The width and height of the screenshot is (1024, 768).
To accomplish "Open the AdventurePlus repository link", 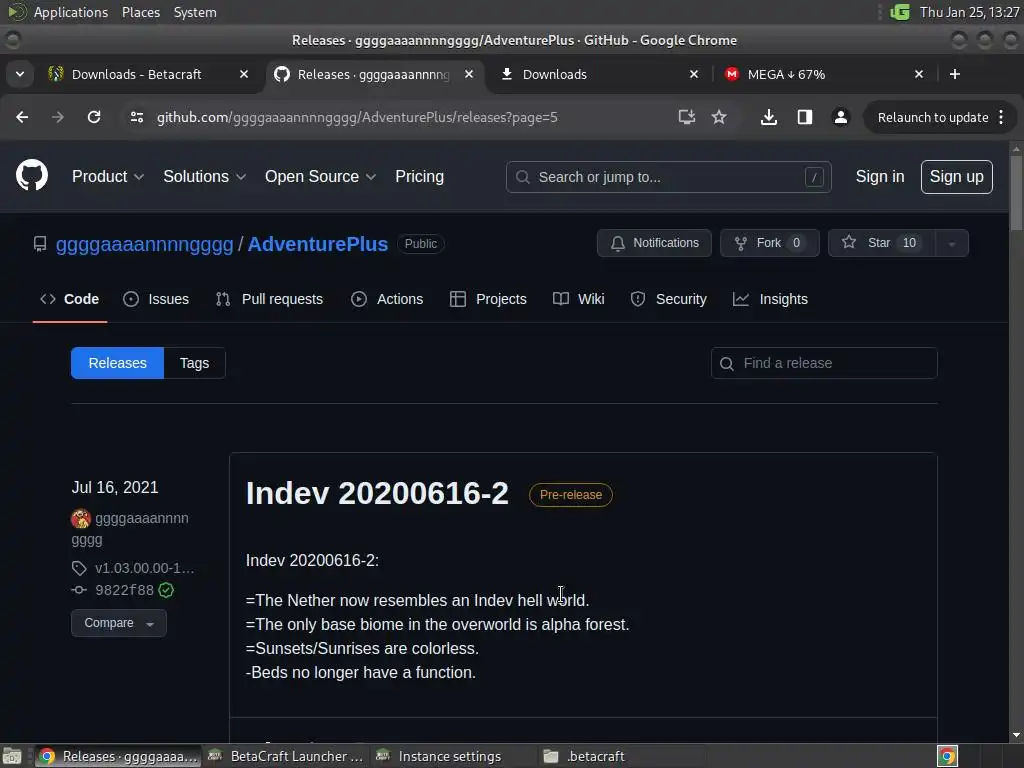I will point(318,244).
